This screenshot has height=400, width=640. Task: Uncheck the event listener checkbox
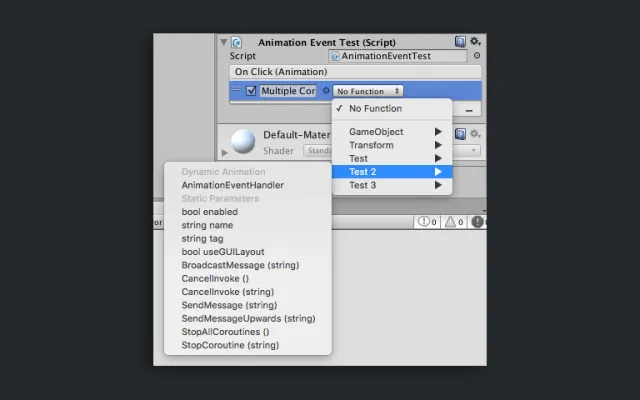251,91
